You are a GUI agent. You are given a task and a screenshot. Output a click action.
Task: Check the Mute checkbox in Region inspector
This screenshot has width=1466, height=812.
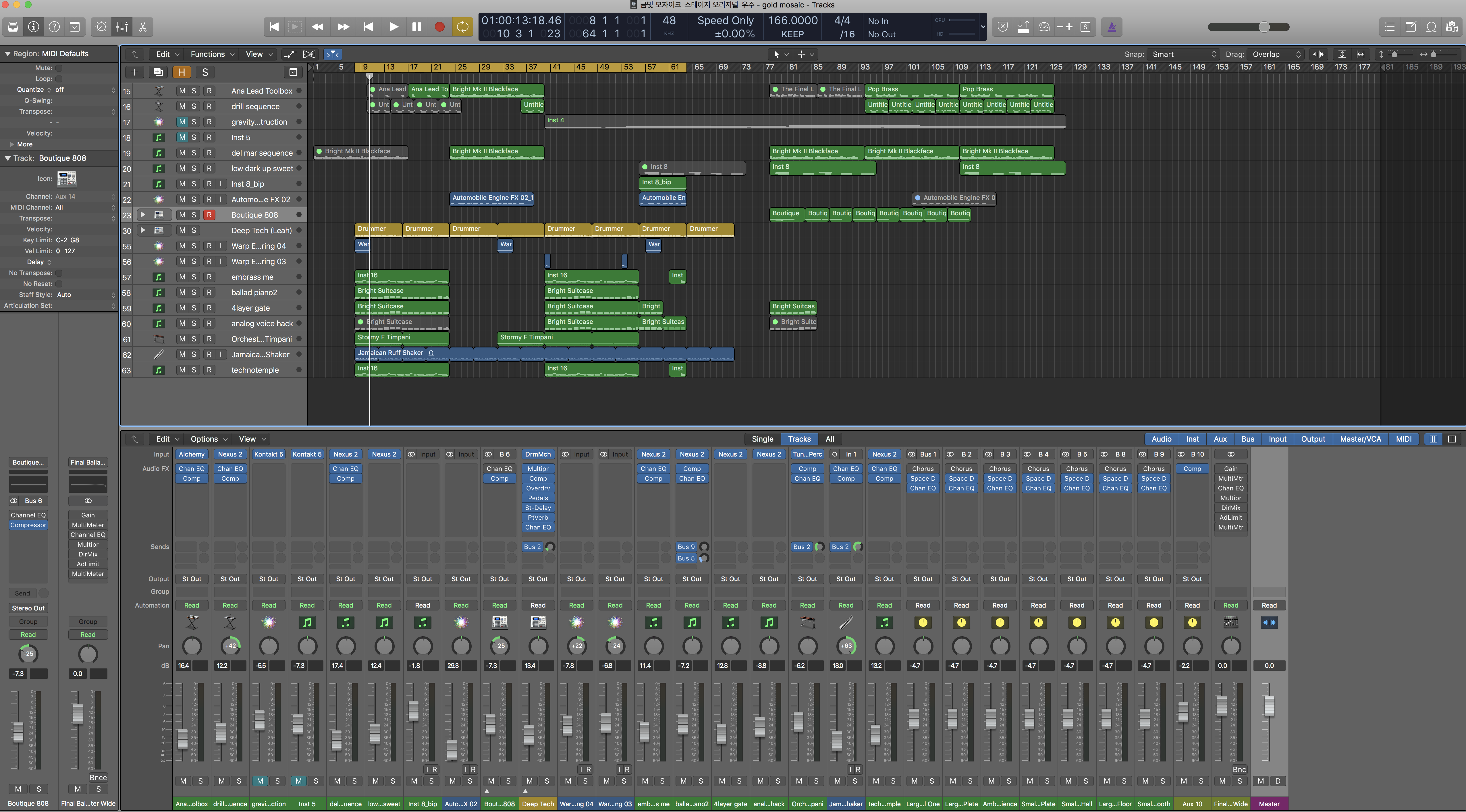[59, 68]
